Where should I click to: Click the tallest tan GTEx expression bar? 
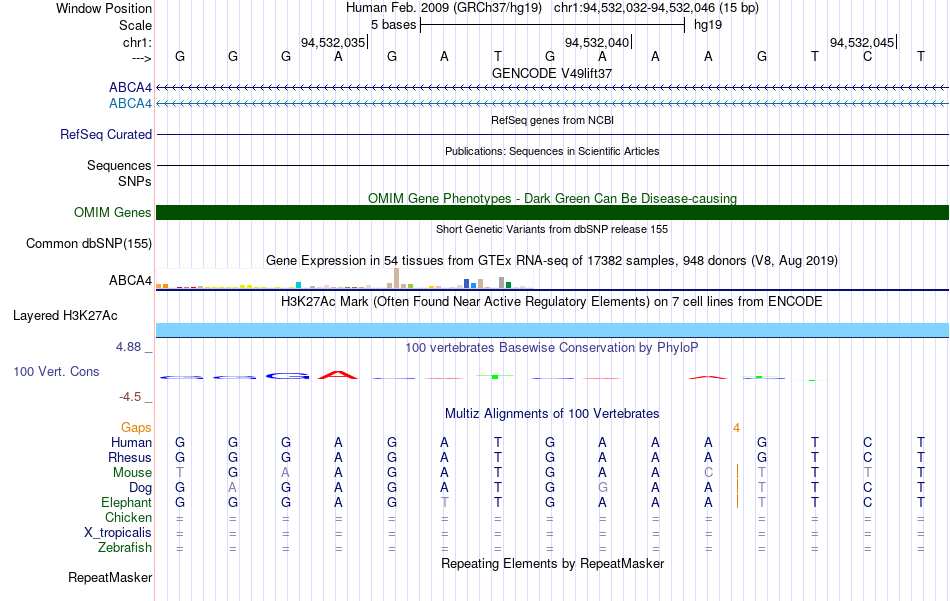(396, 277)
